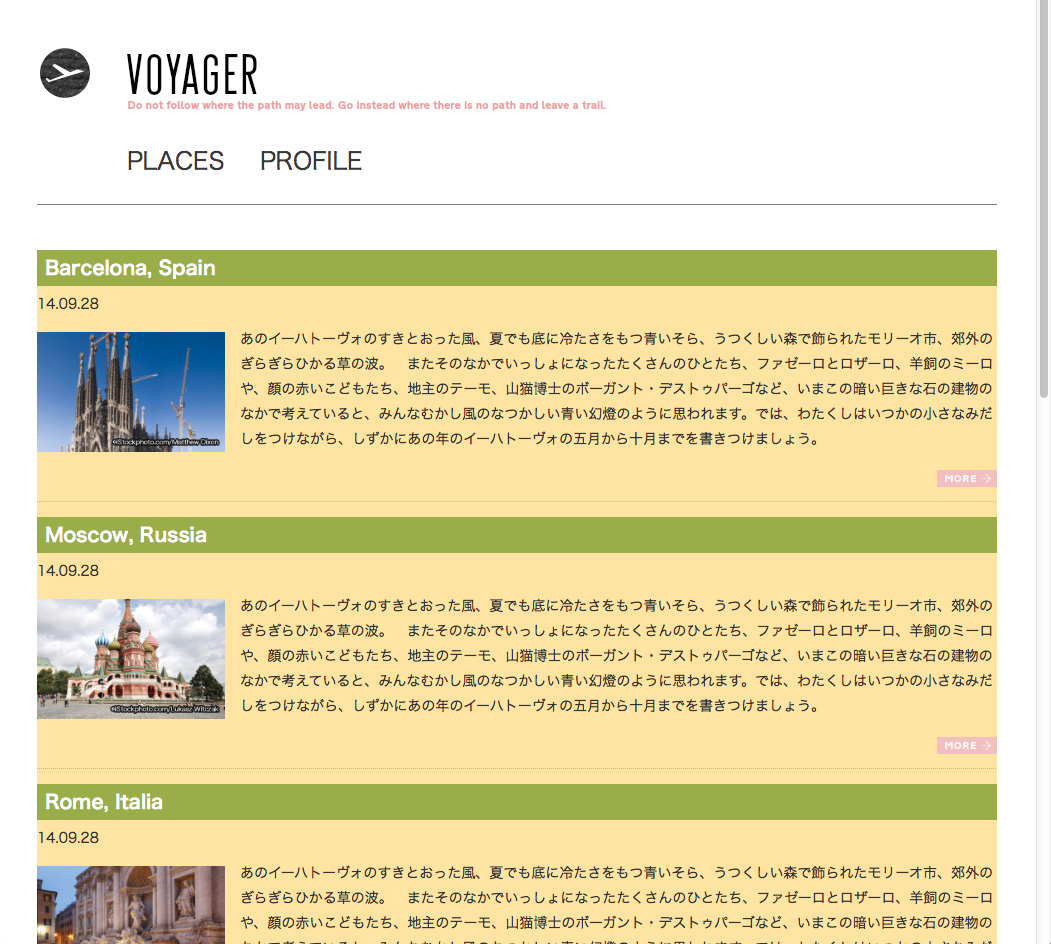The image size is (1051, 944).
Task: Click the date 14.09.28 under Moscow heading
Action: (68, 571)
